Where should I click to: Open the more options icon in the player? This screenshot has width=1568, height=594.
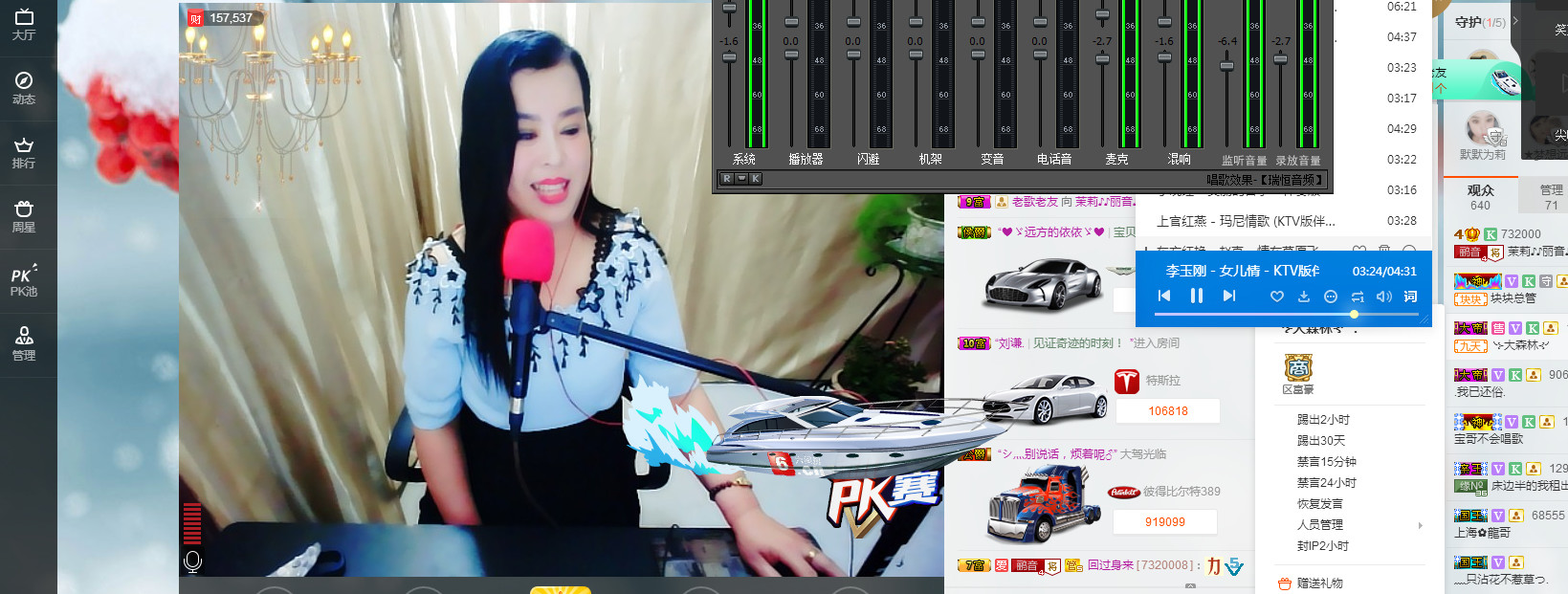1330,297
